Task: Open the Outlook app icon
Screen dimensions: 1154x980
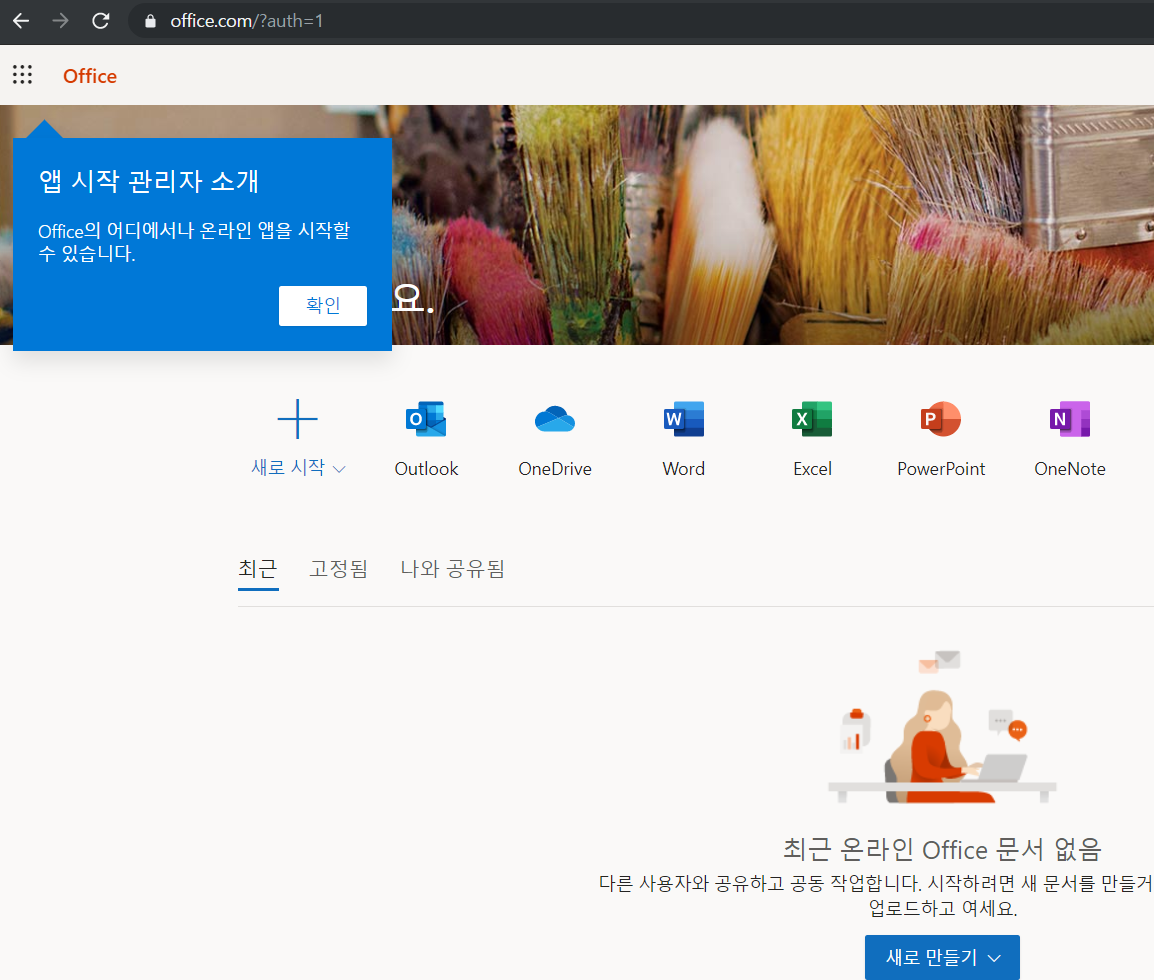Action: (x=426, y=419)
